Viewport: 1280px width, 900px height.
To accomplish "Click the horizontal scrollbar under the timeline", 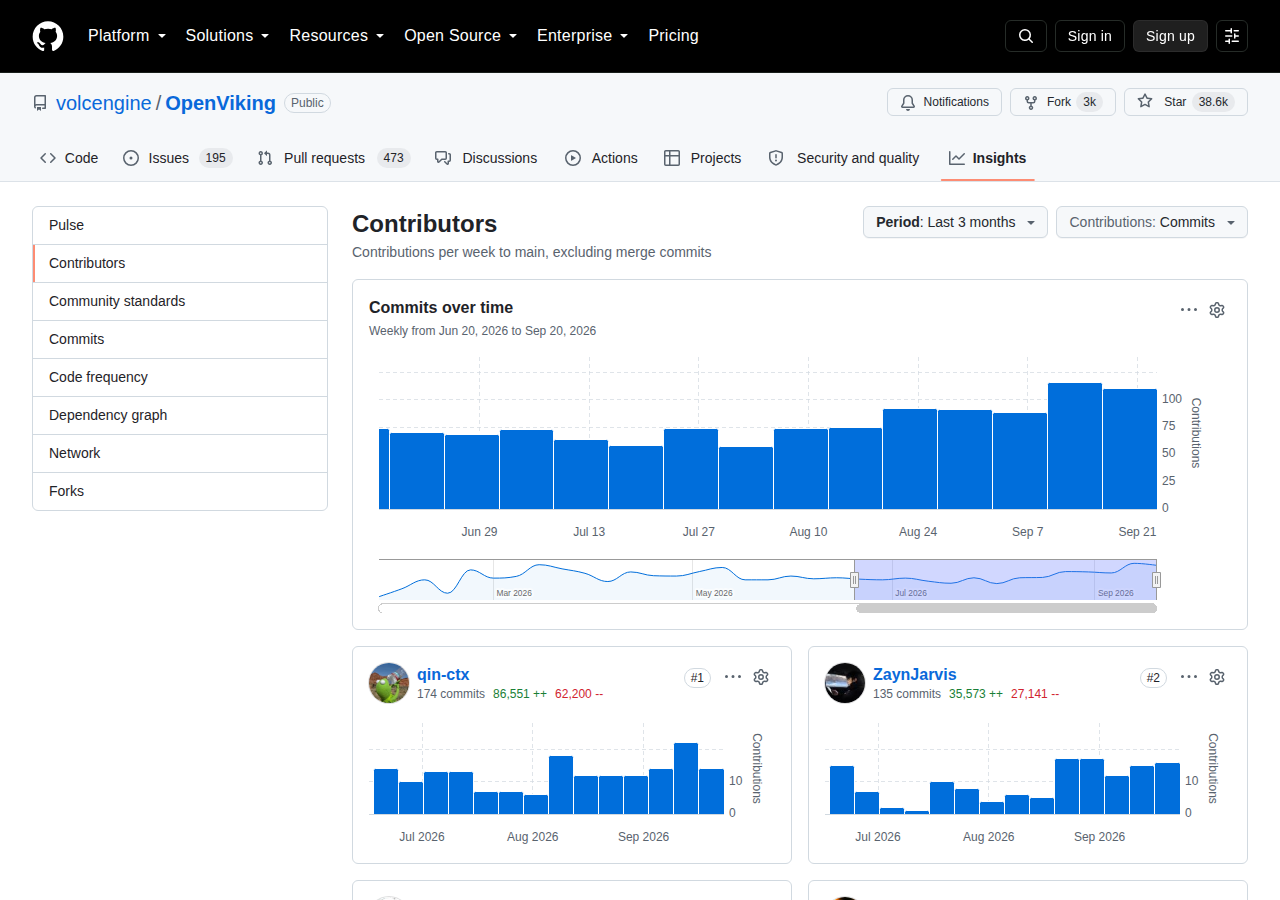I will pyautogui.click(x=1006, y=608).
